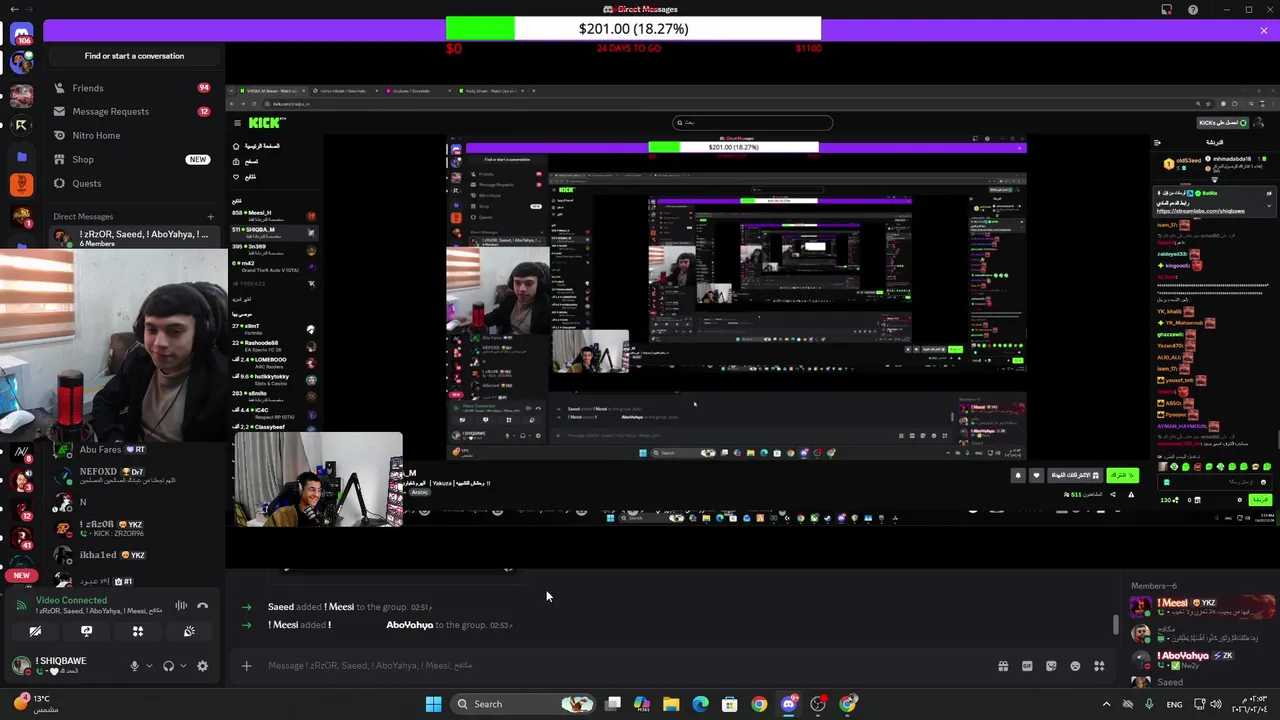Click Find or start a conversation box
Image resolution: width=1280 pixels, height=720 pixels.
[x=134, y=56]
